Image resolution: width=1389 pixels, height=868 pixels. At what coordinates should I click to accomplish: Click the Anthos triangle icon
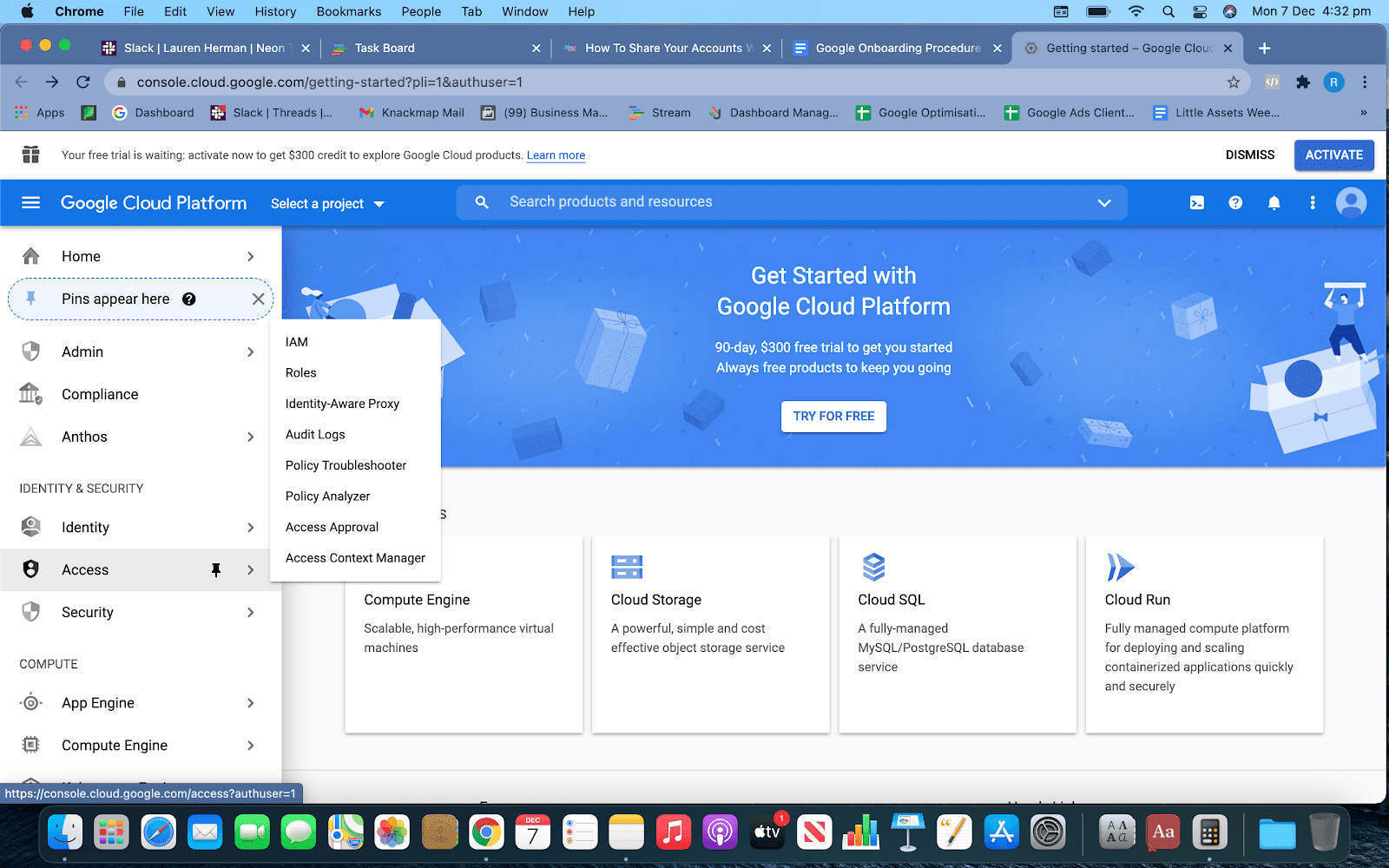pyautogui.click(x=31, y=437)
